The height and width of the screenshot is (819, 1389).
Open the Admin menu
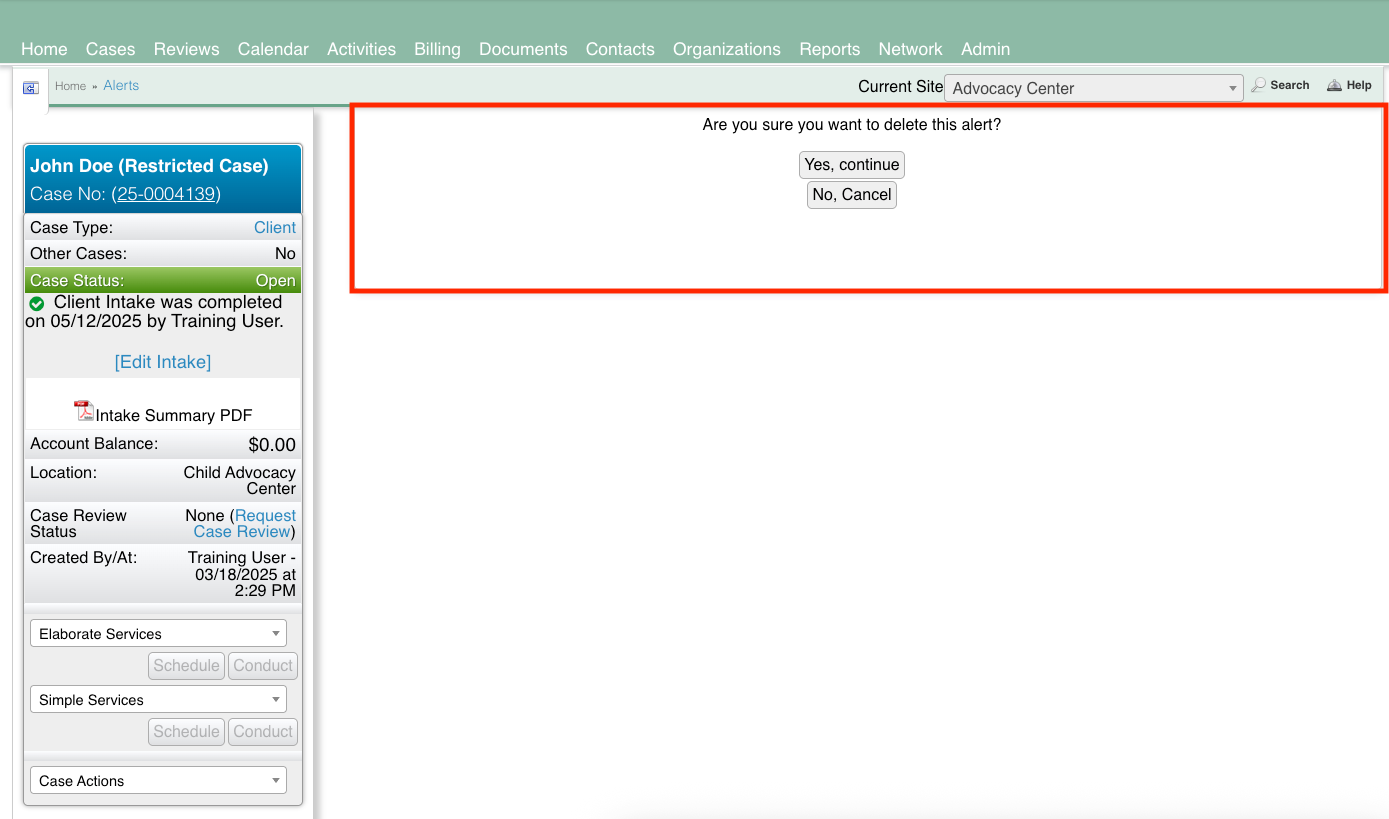click(985, 49)
